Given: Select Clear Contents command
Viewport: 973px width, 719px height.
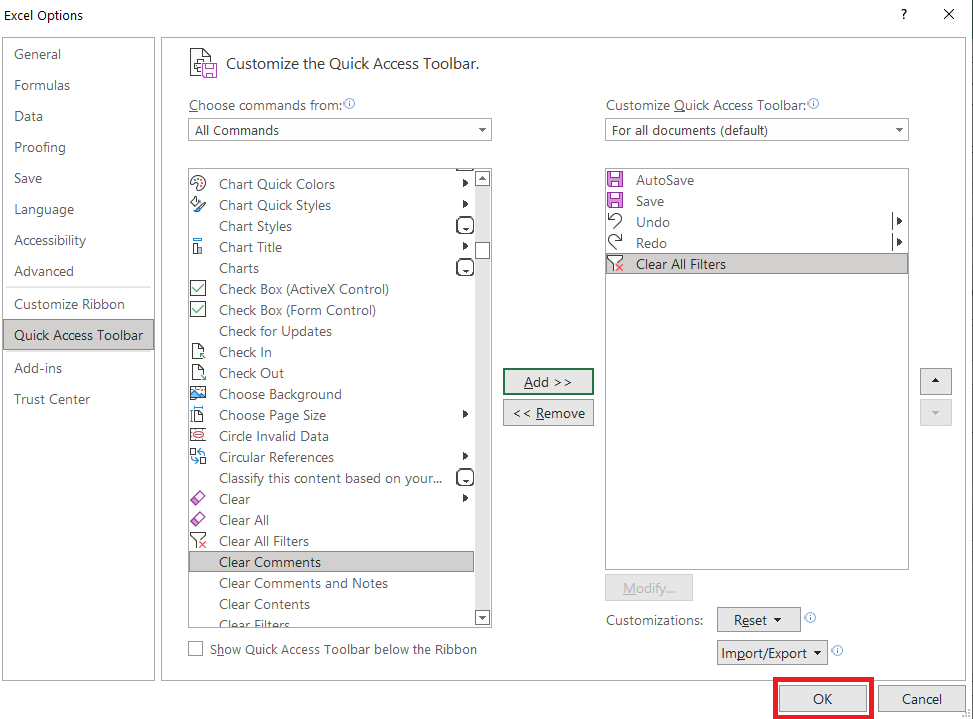Looking at the screenshot, I should click(331, 604).
